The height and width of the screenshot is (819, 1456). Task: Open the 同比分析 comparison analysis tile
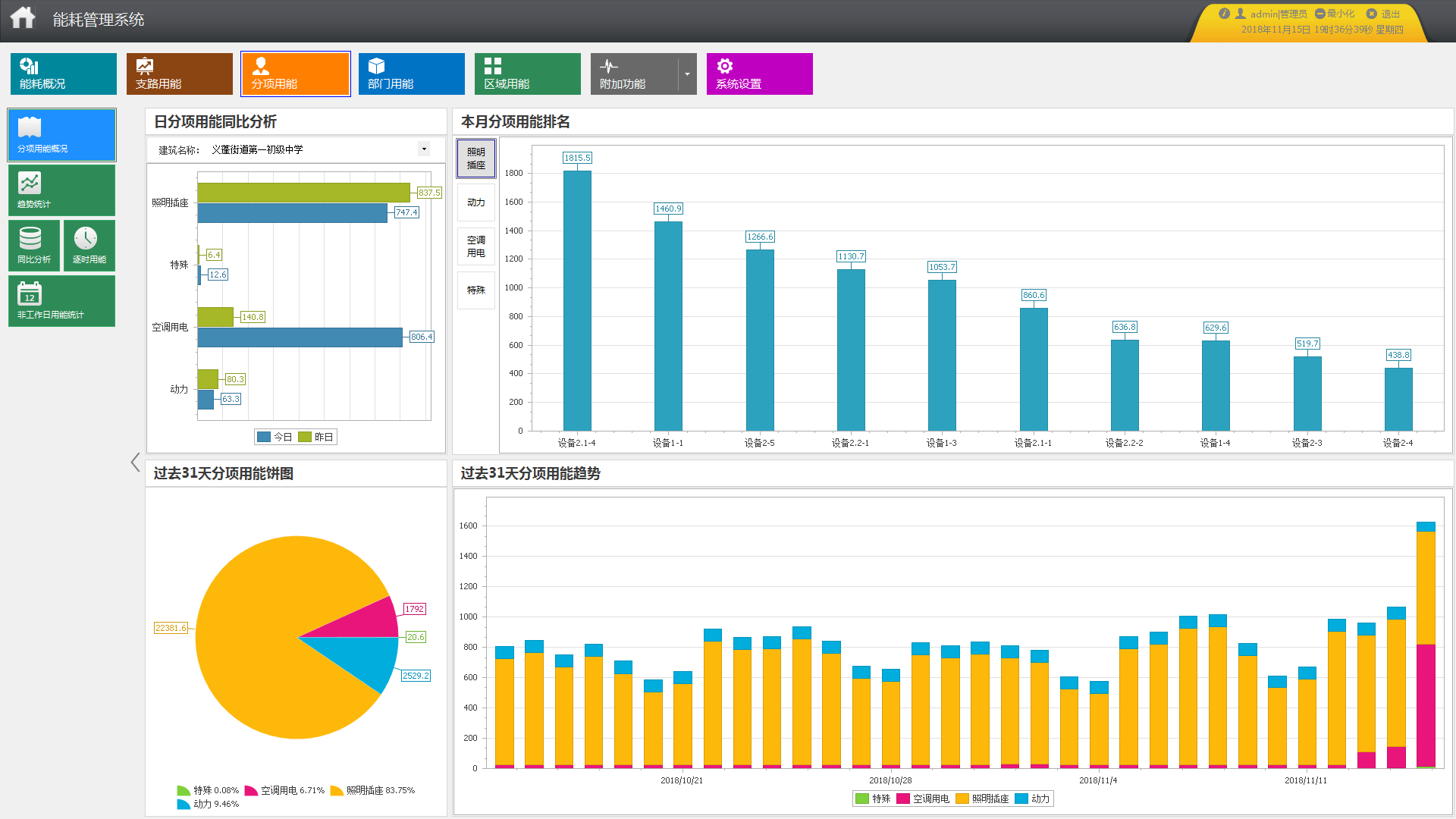[x=34, y=245]
